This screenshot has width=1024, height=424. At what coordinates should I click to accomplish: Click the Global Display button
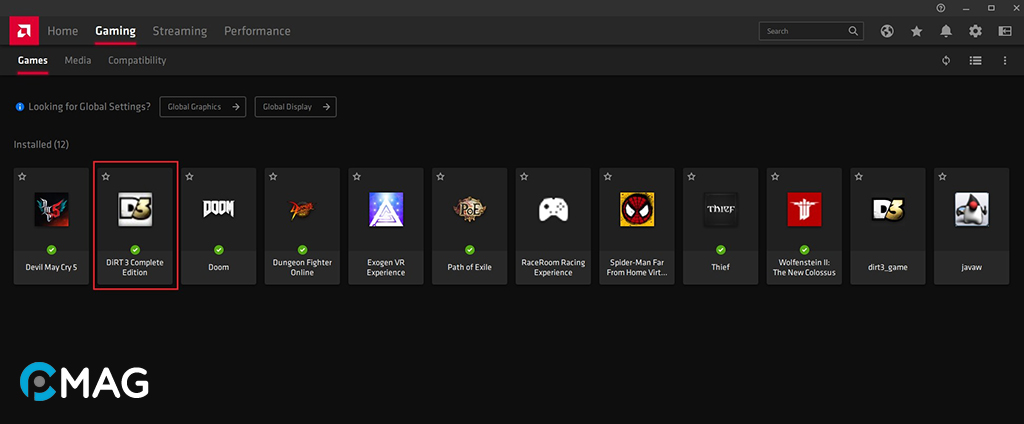295,106
